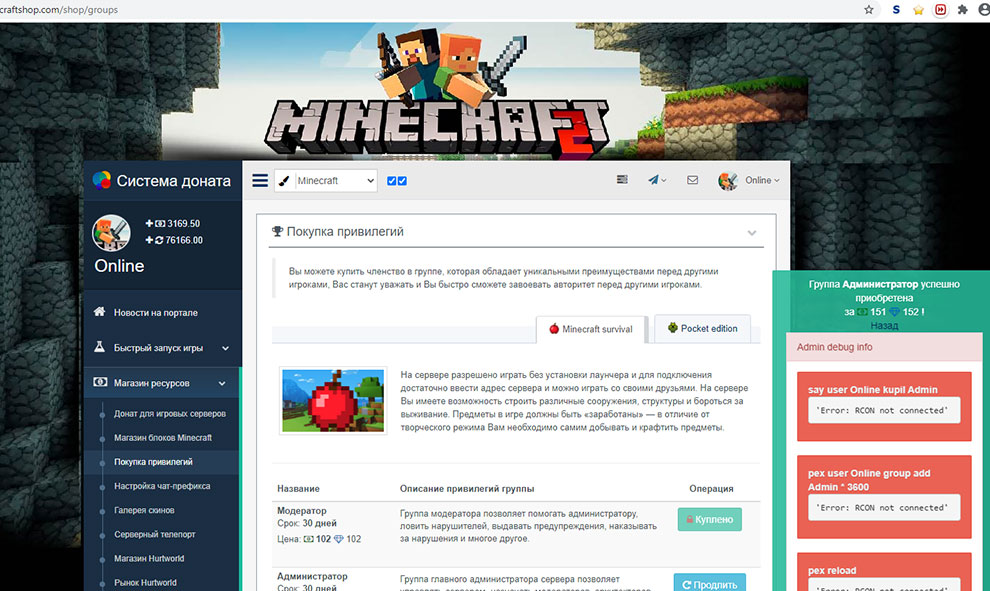
Task: Select the Minecraft survival tab
Action: 591,328
